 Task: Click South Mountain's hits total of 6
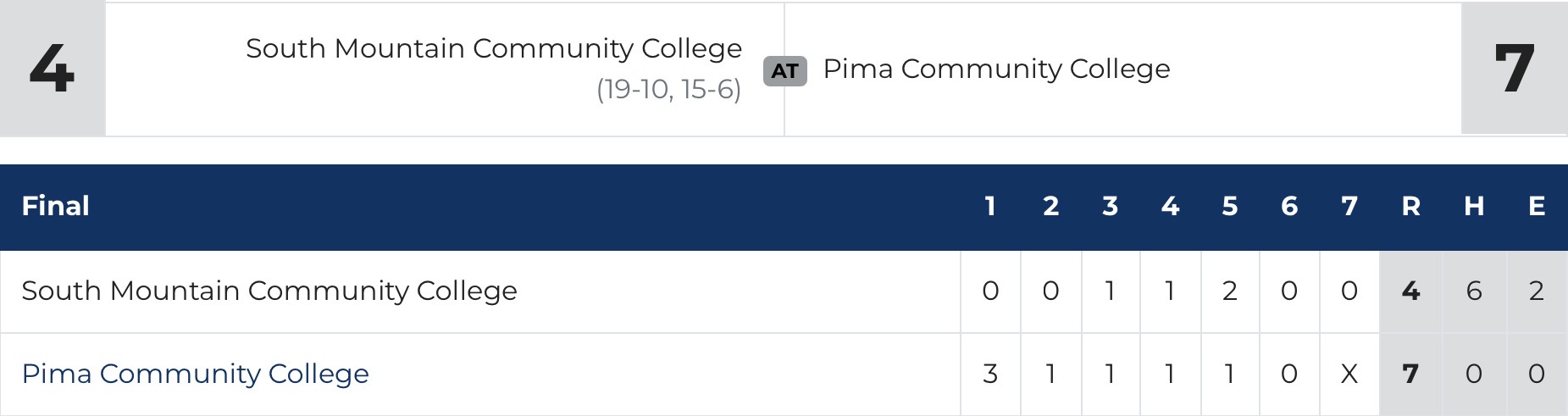(1474, 291)
